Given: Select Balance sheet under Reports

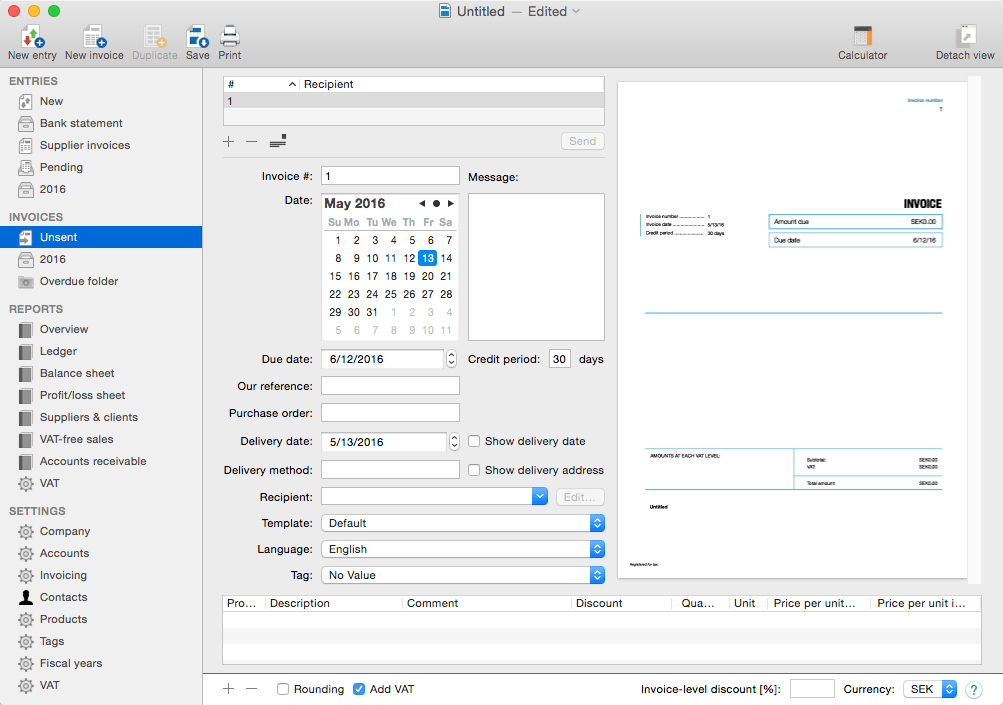Looking at the screenshot, I should (x=77, y=373).
